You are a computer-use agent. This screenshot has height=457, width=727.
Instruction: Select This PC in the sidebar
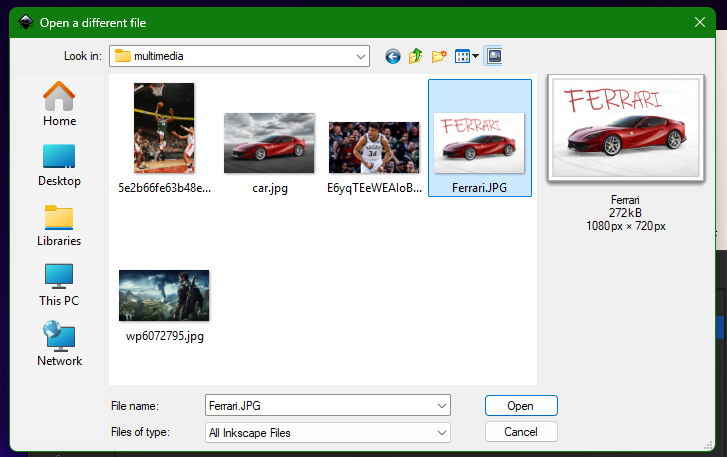[x=59, y=285]
